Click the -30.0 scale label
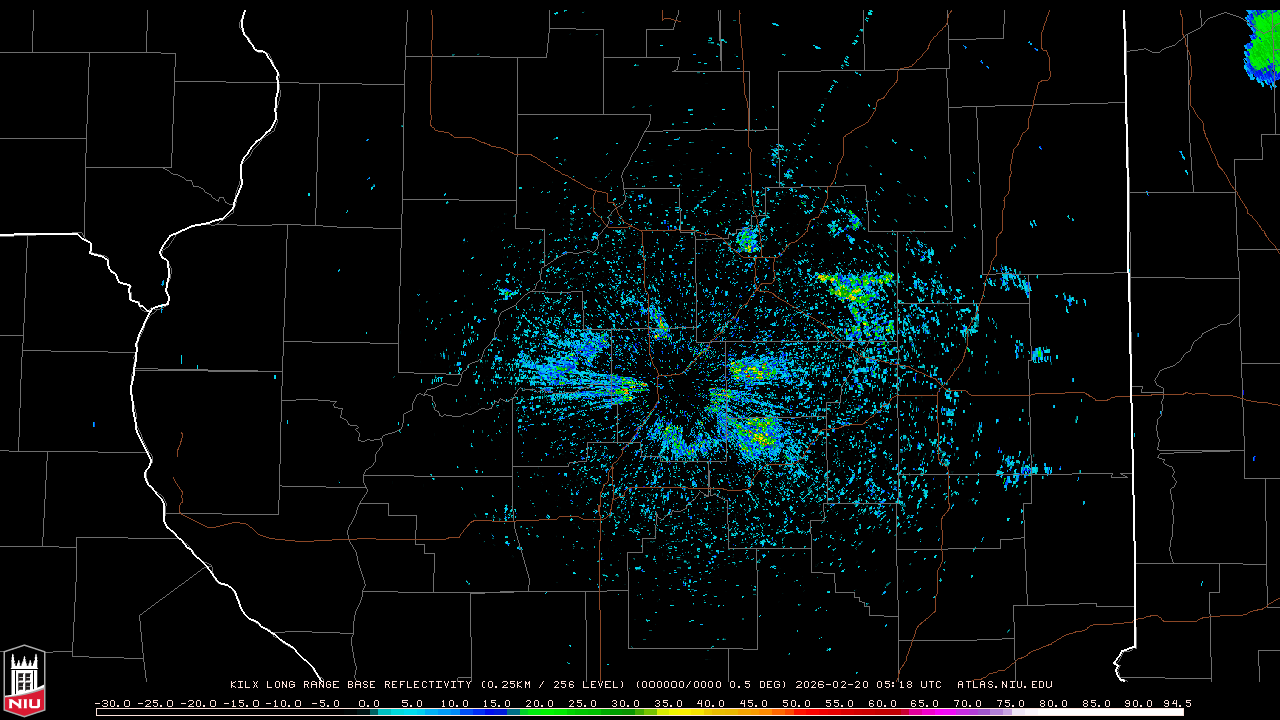This screenshot has height=720, width=1280. click(112, 704)
